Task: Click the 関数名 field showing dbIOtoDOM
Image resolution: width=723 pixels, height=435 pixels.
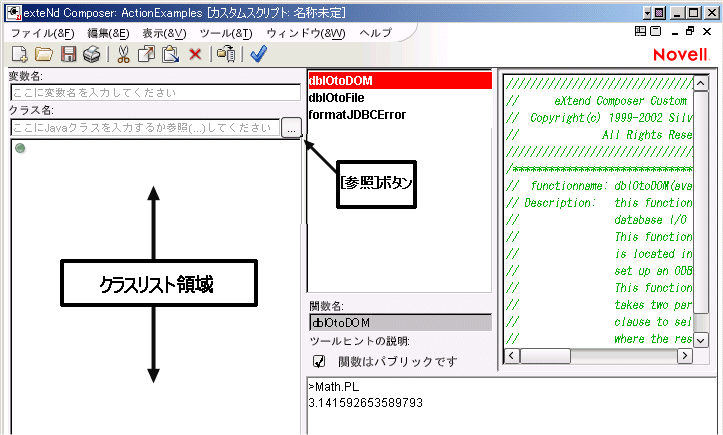Action: click(x=400, y=322)
